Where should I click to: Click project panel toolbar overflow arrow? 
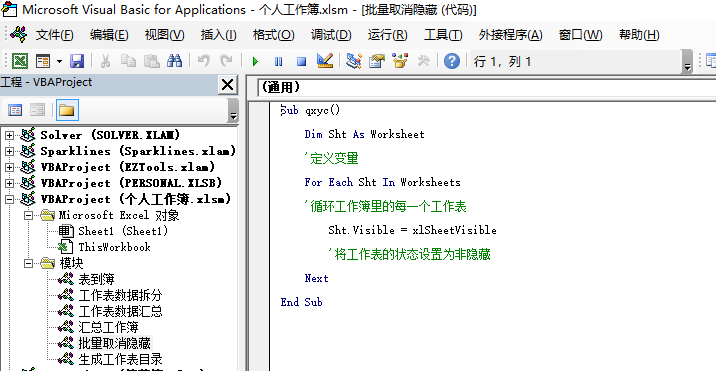pos(233,111)
